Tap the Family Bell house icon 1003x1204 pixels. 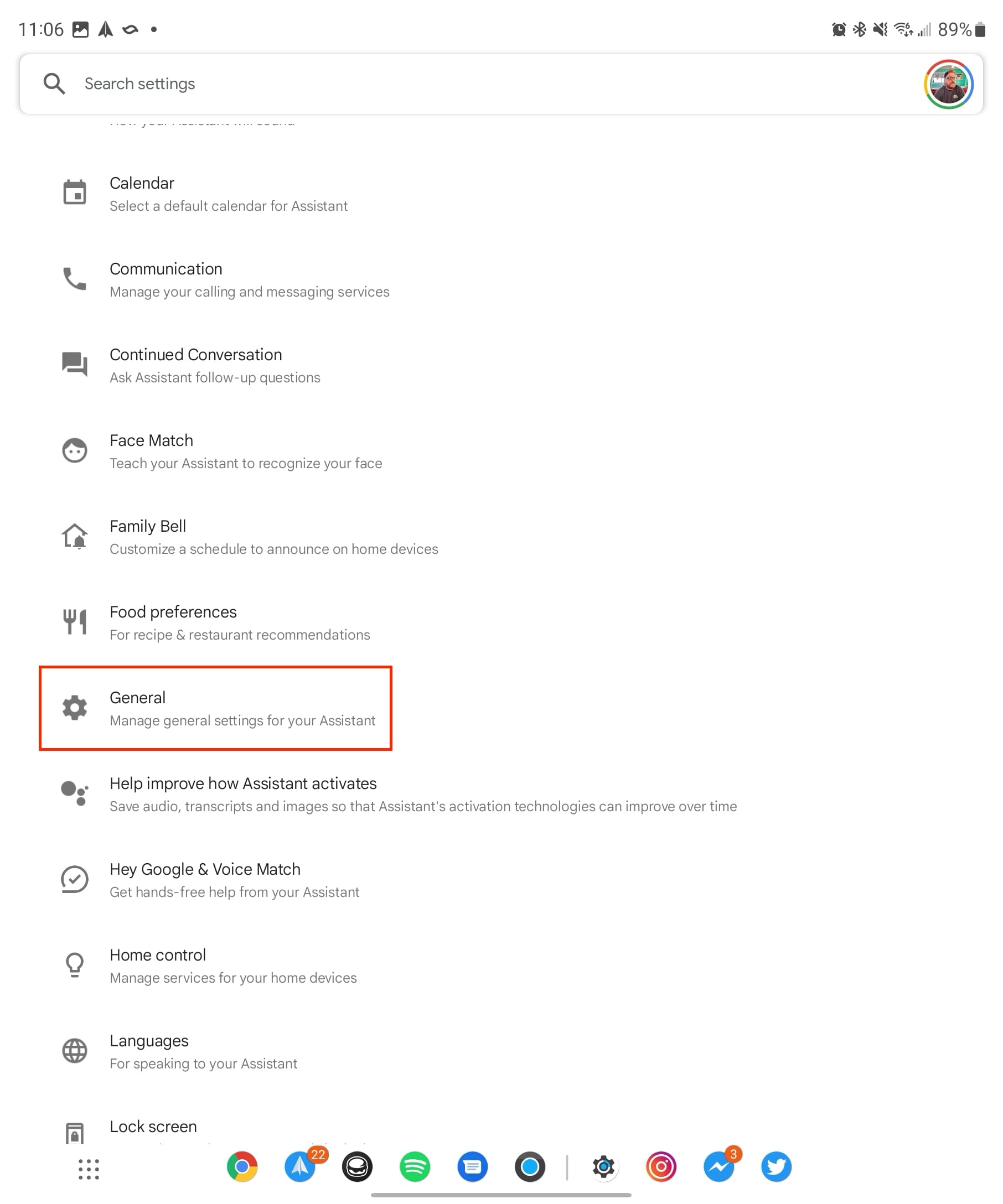[75, 536]
